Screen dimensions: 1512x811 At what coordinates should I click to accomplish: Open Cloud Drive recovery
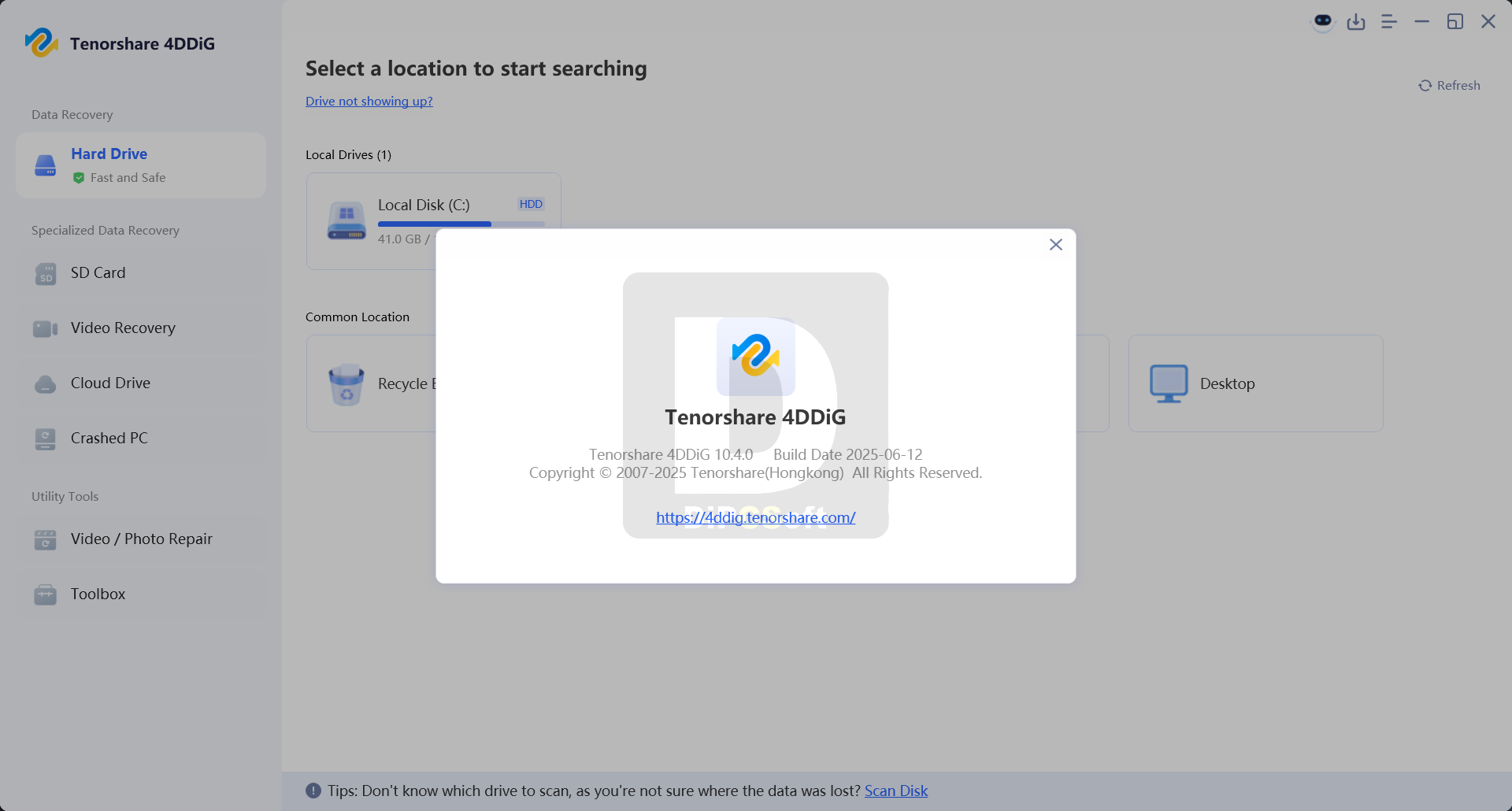pyautogui.click(x=141, y=383)
